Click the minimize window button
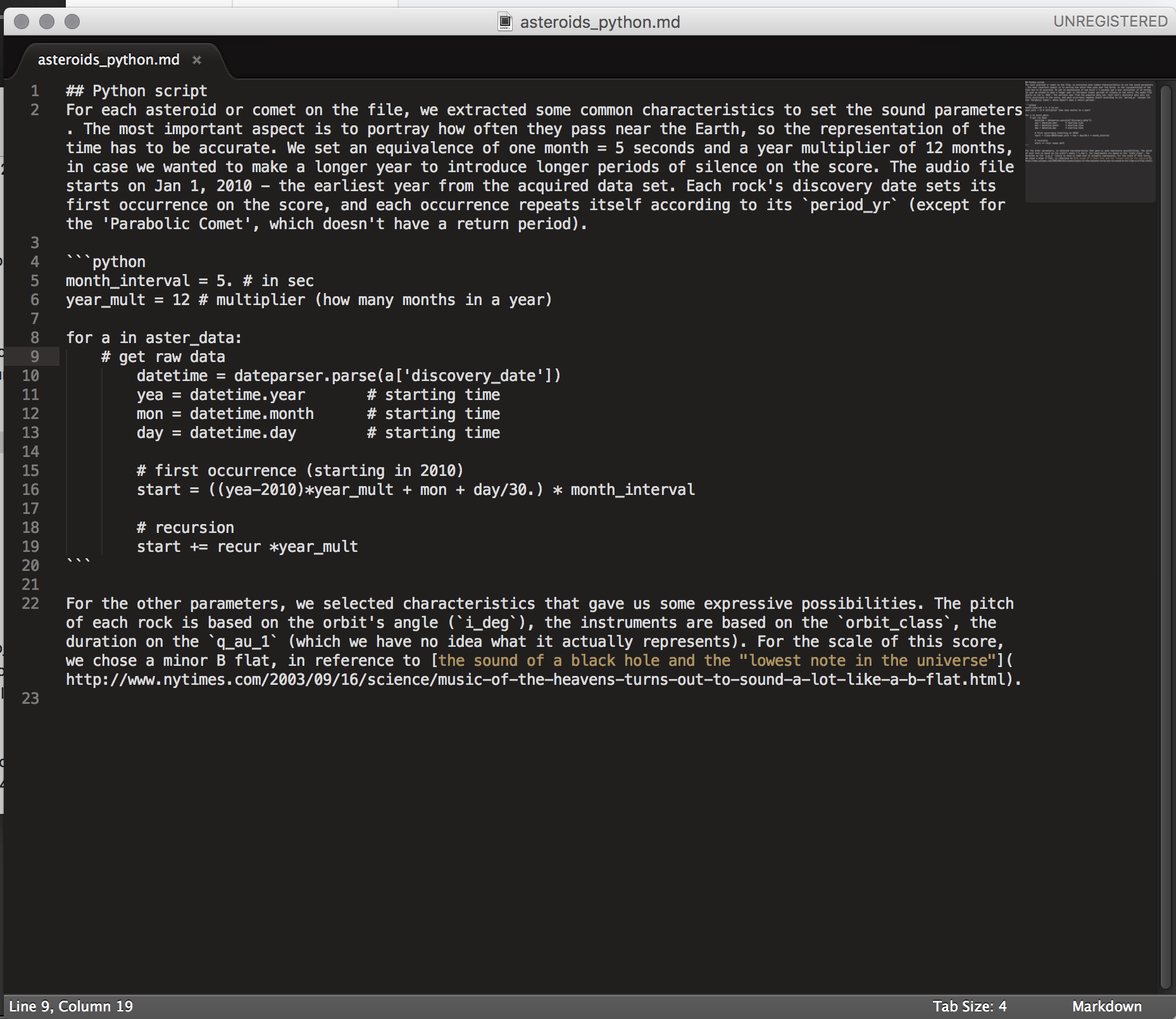Viewport: 1176px width, 1019px height. coord(47,22)
